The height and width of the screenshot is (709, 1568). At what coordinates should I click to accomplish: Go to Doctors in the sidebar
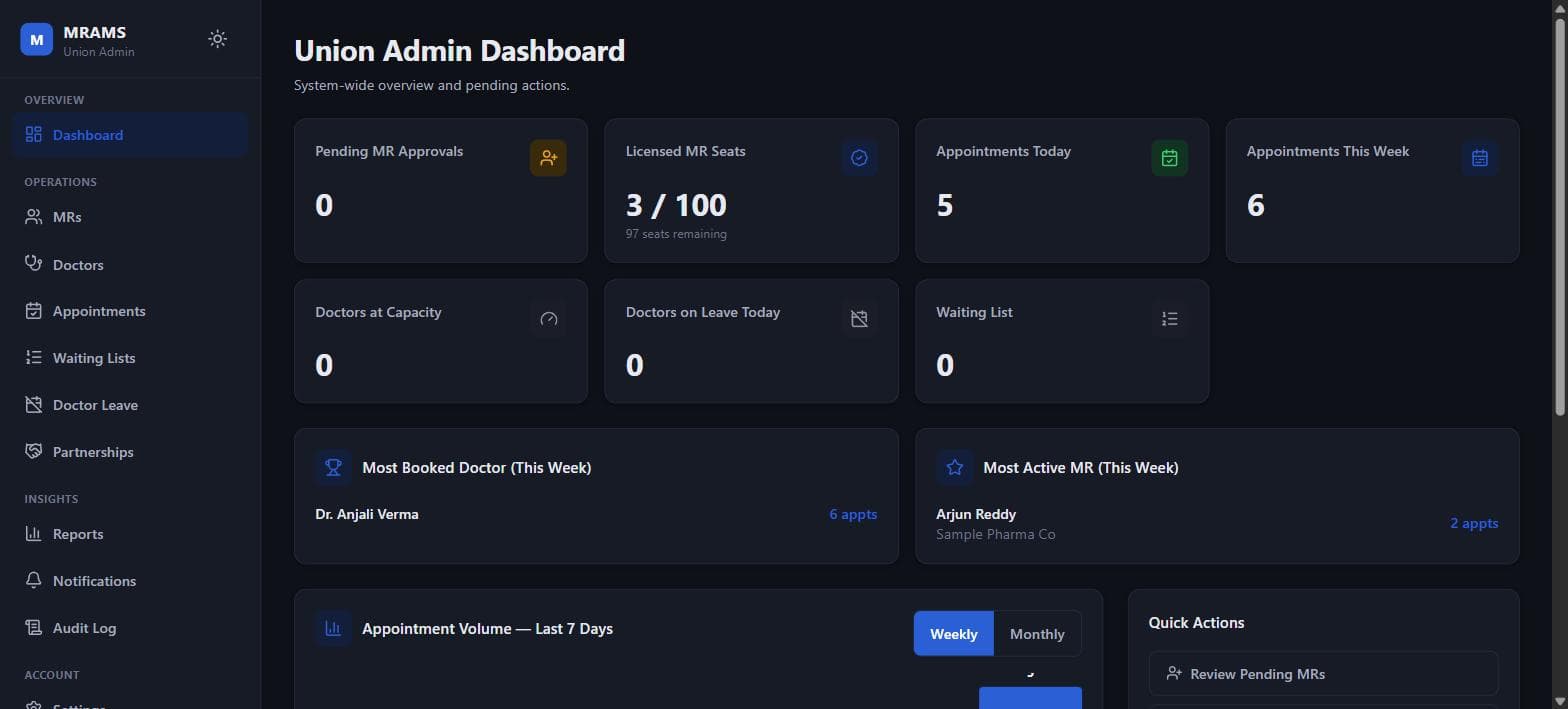[x=130, y=264]
